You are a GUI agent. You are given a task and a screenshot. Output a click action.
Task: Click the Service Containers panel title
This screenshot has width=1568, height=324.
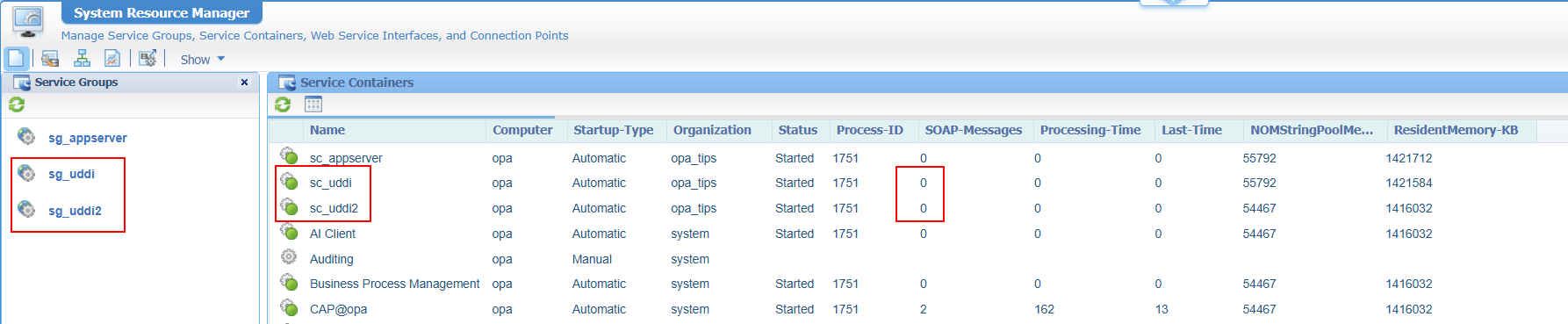356,83
